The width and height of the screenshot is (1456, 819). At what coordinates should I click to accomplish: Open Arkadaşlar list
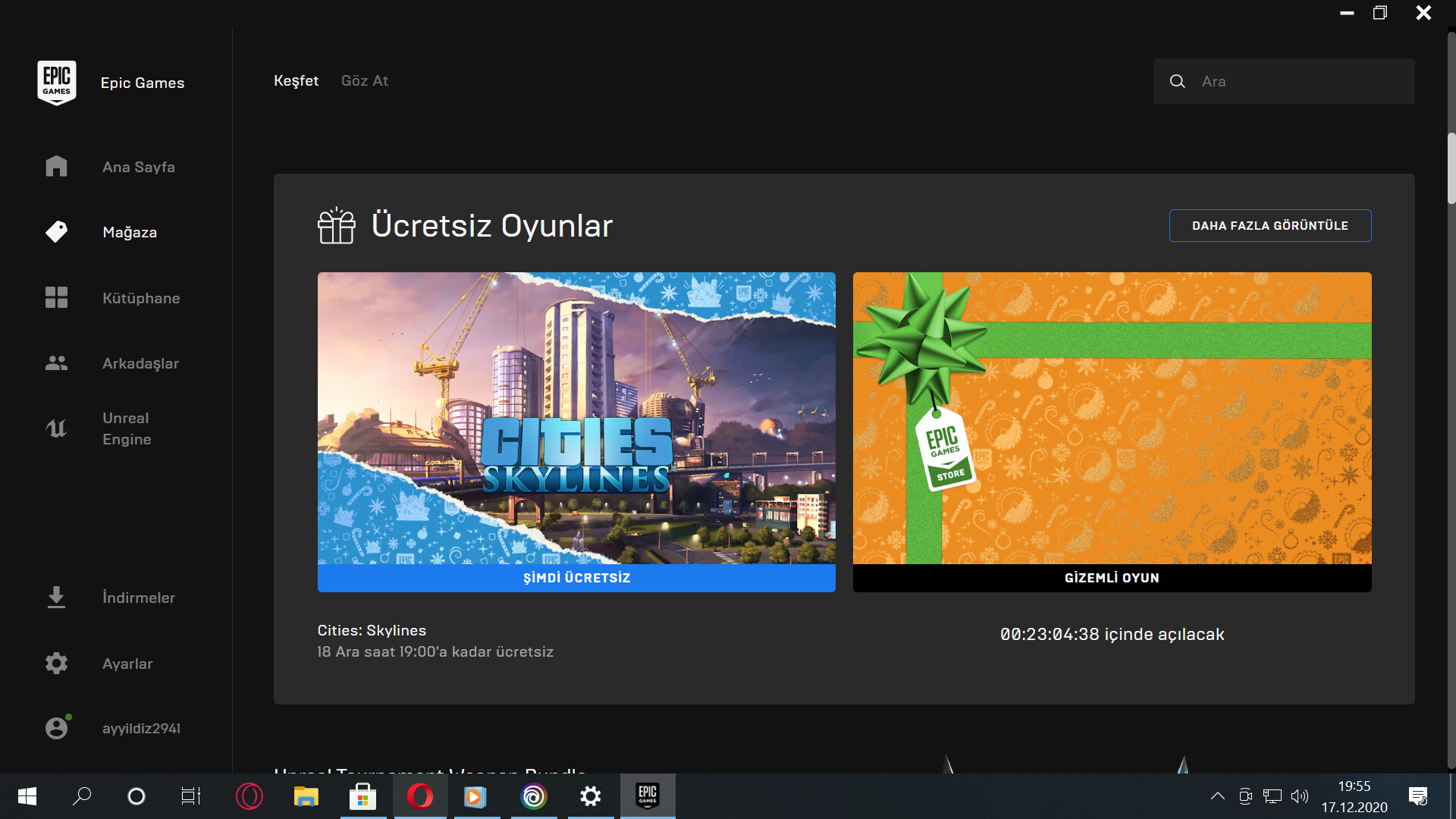pyautogui.click(x=140, y=363)
